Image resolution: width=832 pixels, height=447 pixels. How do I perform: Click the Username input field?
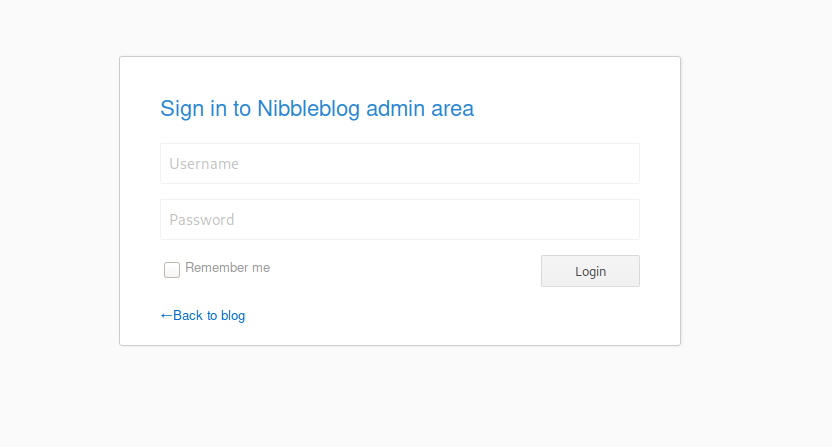coord(400,164)
